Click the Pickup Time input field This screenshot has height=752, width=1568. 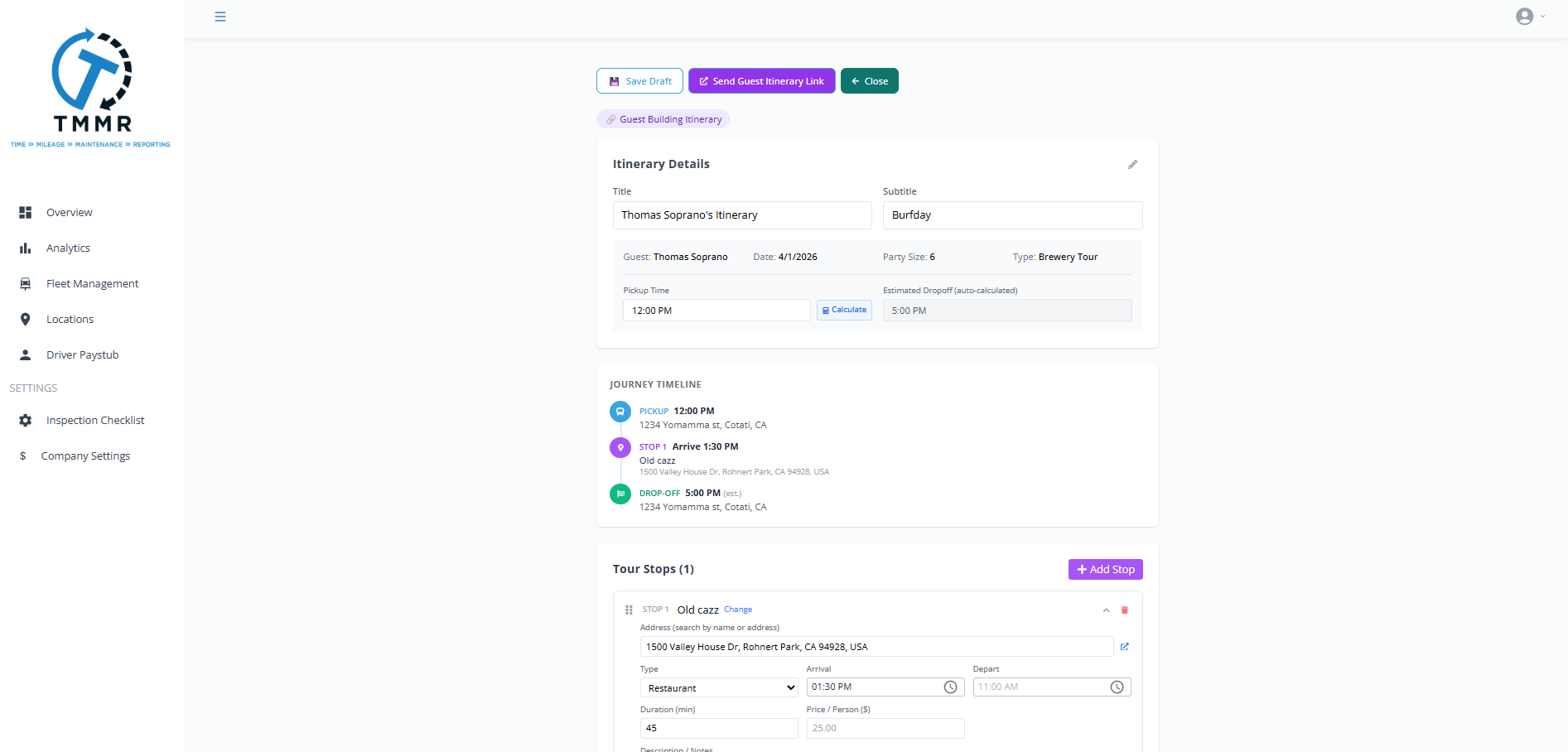716,311
